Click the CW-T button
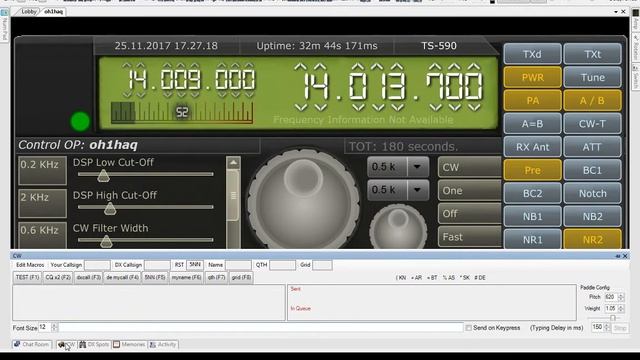This screenshot has height=360, width=640. [592, 124]
